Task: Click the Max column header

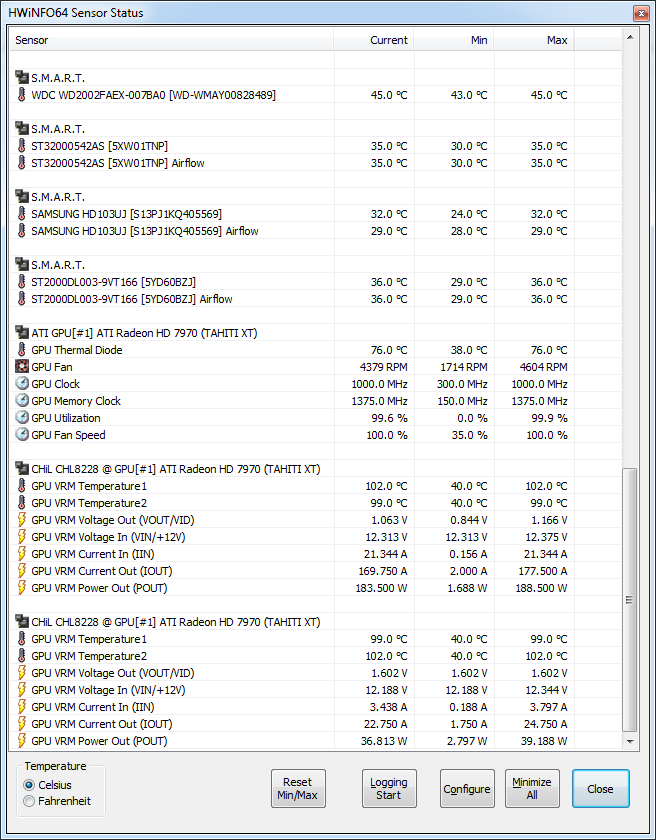Action: (534, 40)
